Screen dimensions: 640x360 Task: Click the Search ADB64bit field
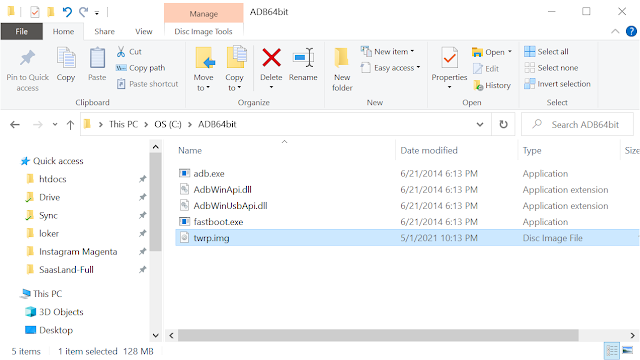(577, 124)
